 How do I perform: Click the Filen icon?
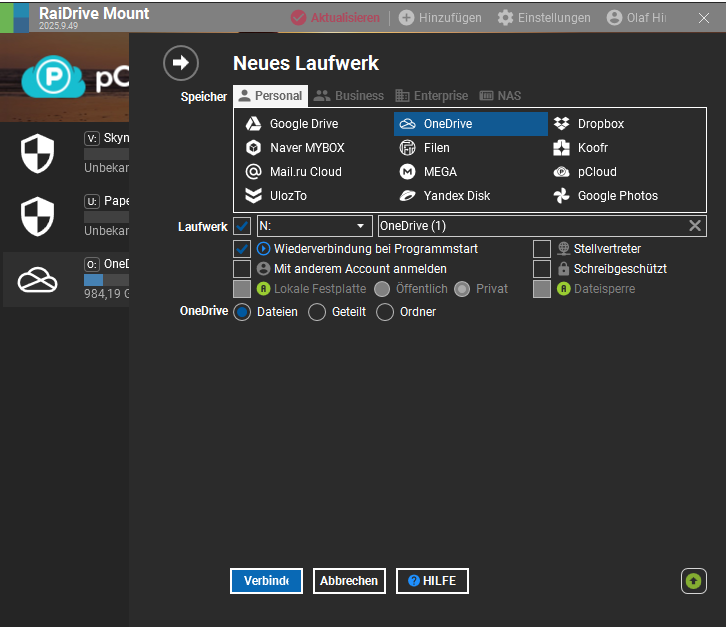click(407, 148)
